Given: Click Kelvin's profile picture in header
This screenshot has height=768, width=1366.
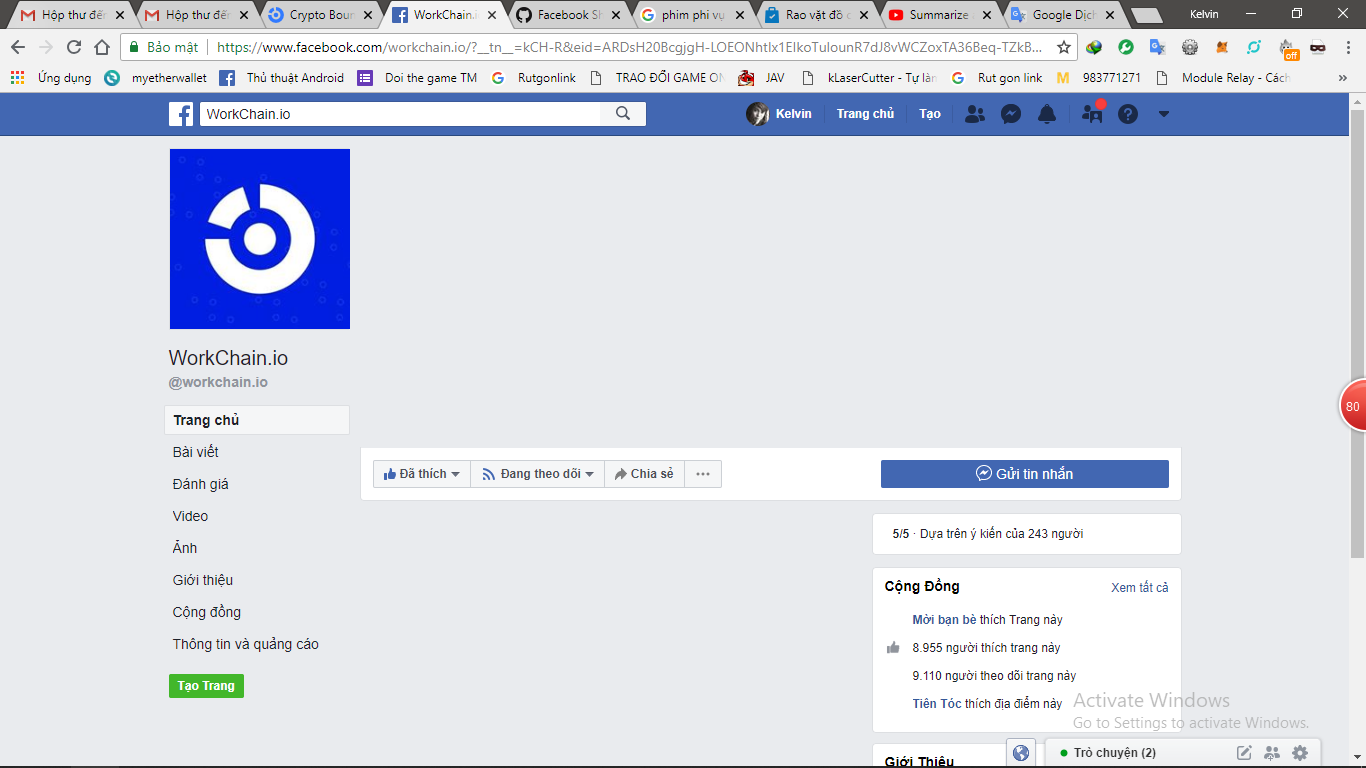Looking at the screenshot, I should 757,114.
